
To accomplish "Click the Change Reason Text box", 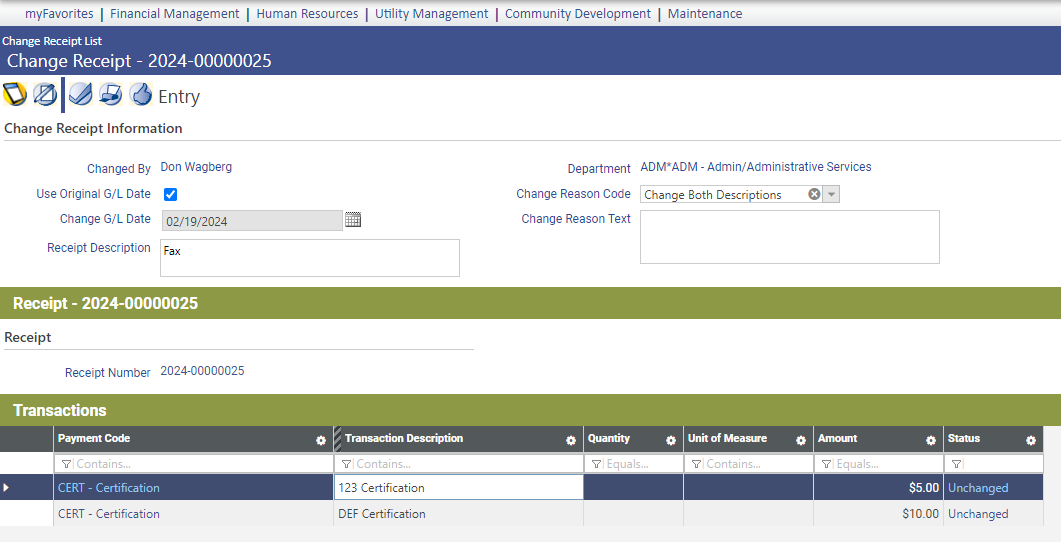I will pos(790,237).
